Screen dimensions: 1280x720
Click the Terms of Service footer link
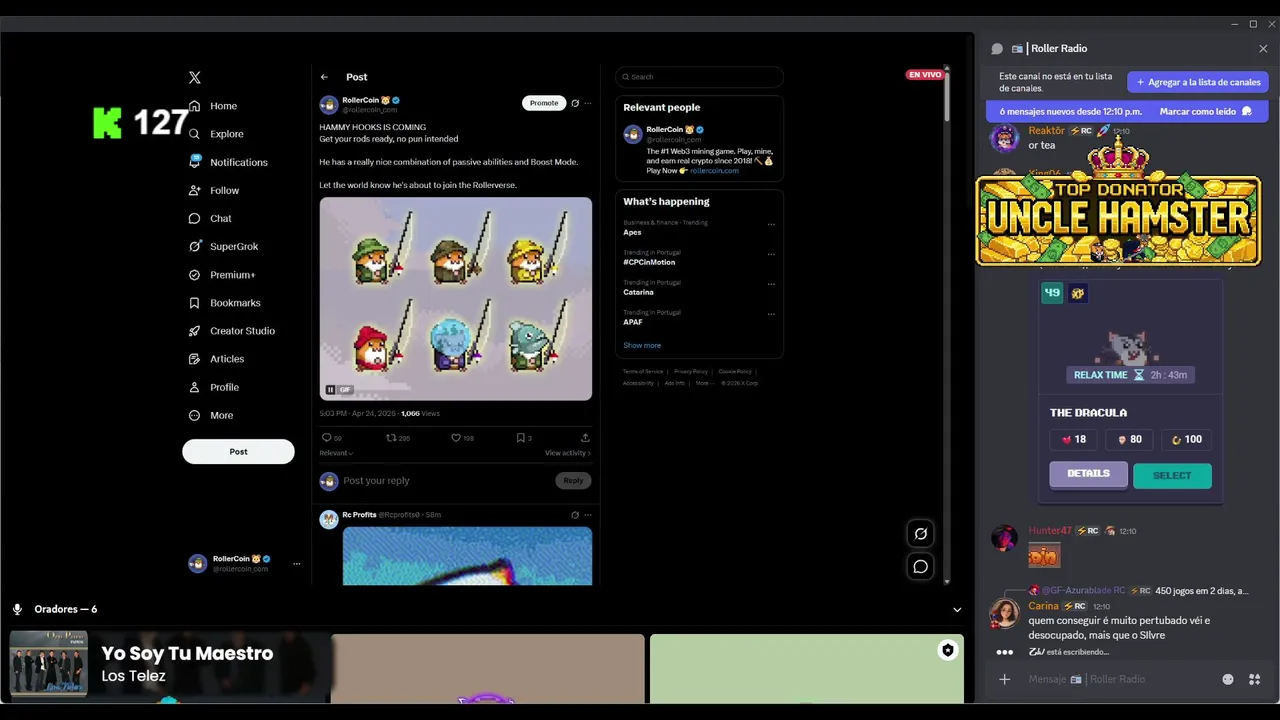(643, 371)
